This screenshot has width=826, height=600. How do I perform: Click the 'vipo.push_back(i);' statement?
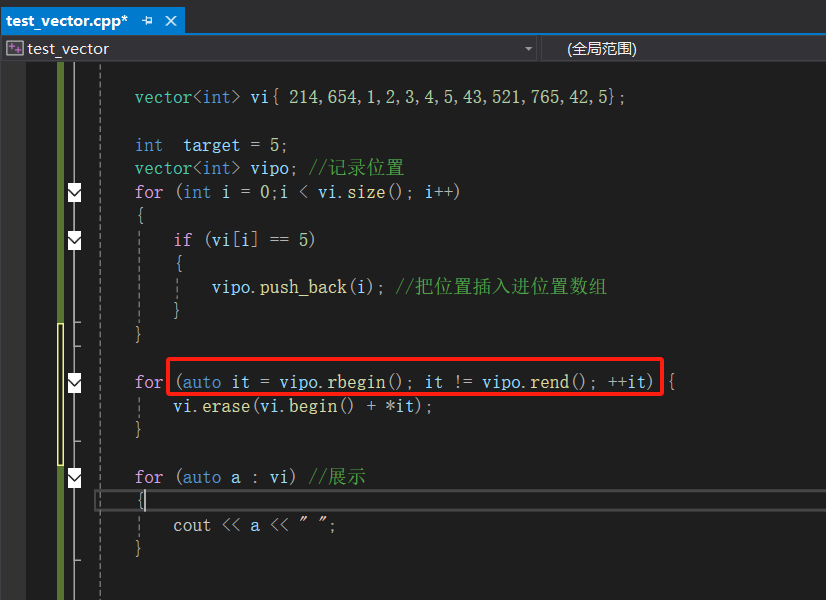coord(298,287)
